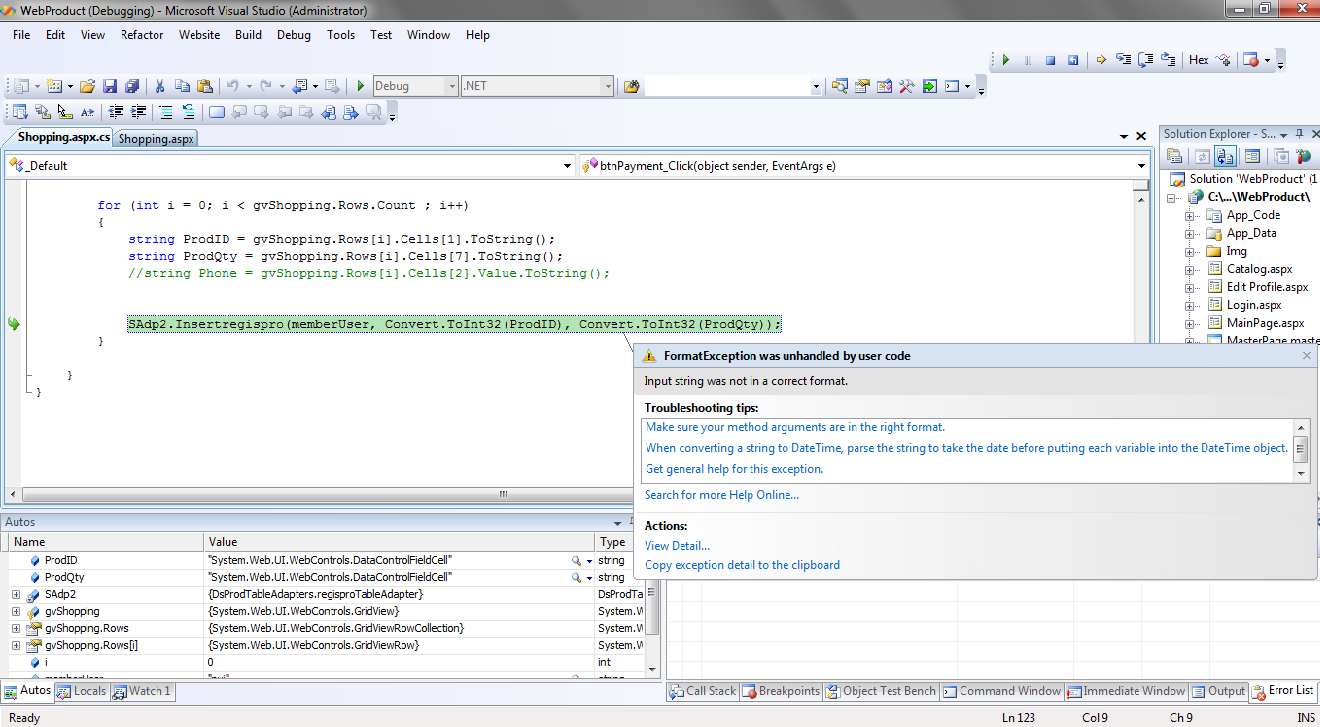The height and width of the screenshot is (727, 1320).
Task: Expand the App_Code folder node
Action: click(x=1190, y=216)
